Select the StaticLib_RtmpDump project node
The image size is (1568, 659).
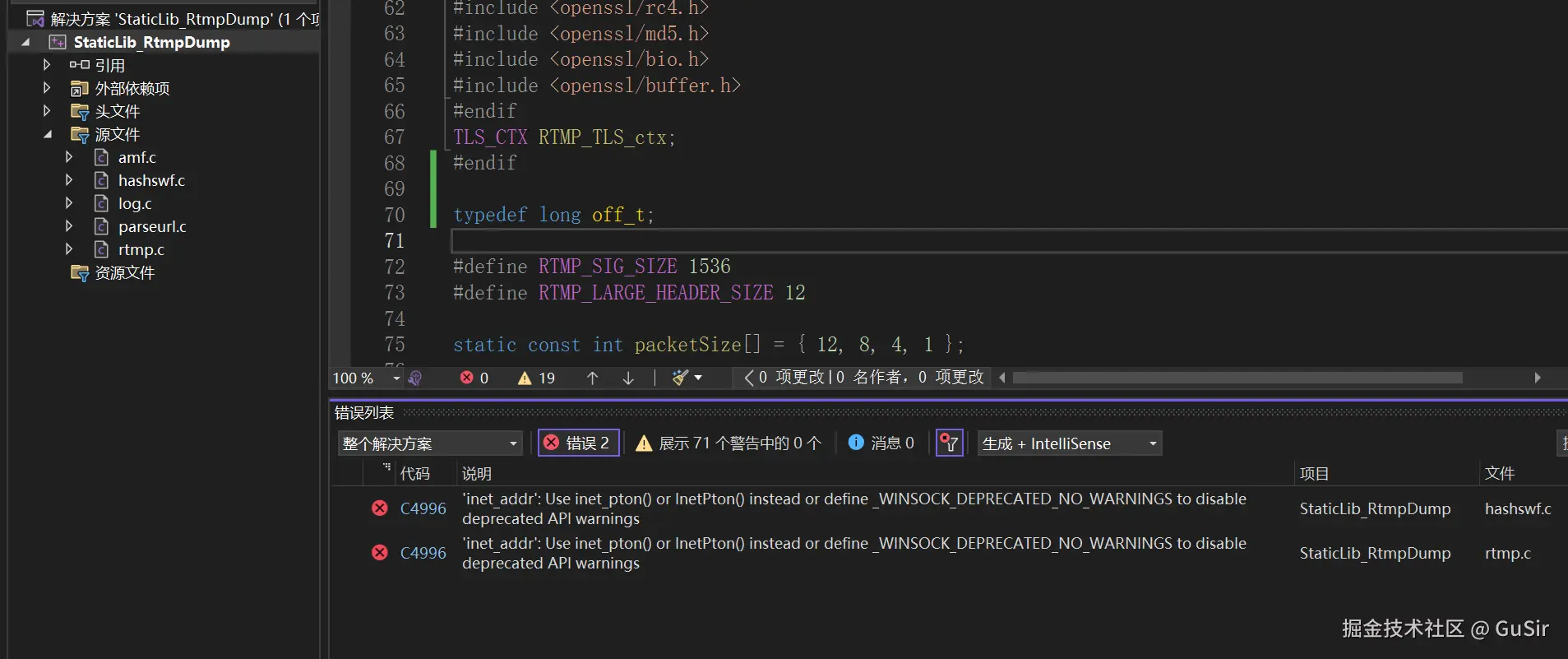151,42
